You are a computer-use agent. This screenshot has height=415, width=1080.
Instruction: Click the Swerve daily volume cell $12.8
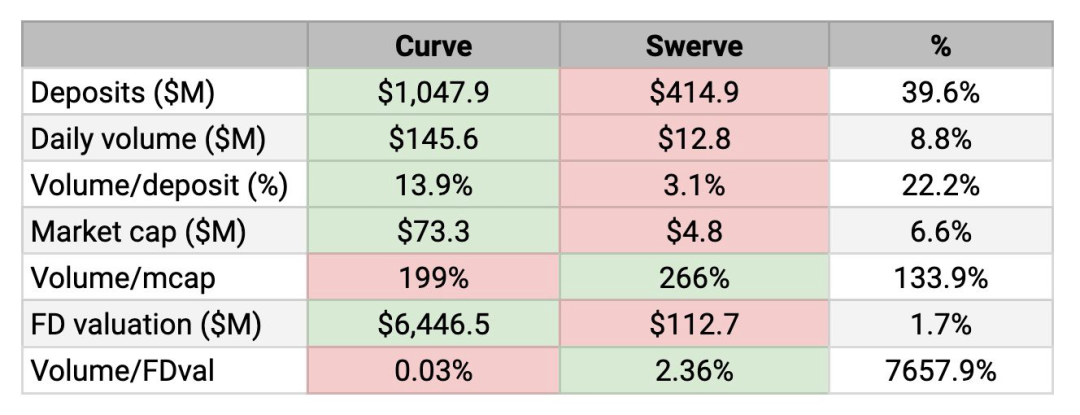click(x=694, y=138)
